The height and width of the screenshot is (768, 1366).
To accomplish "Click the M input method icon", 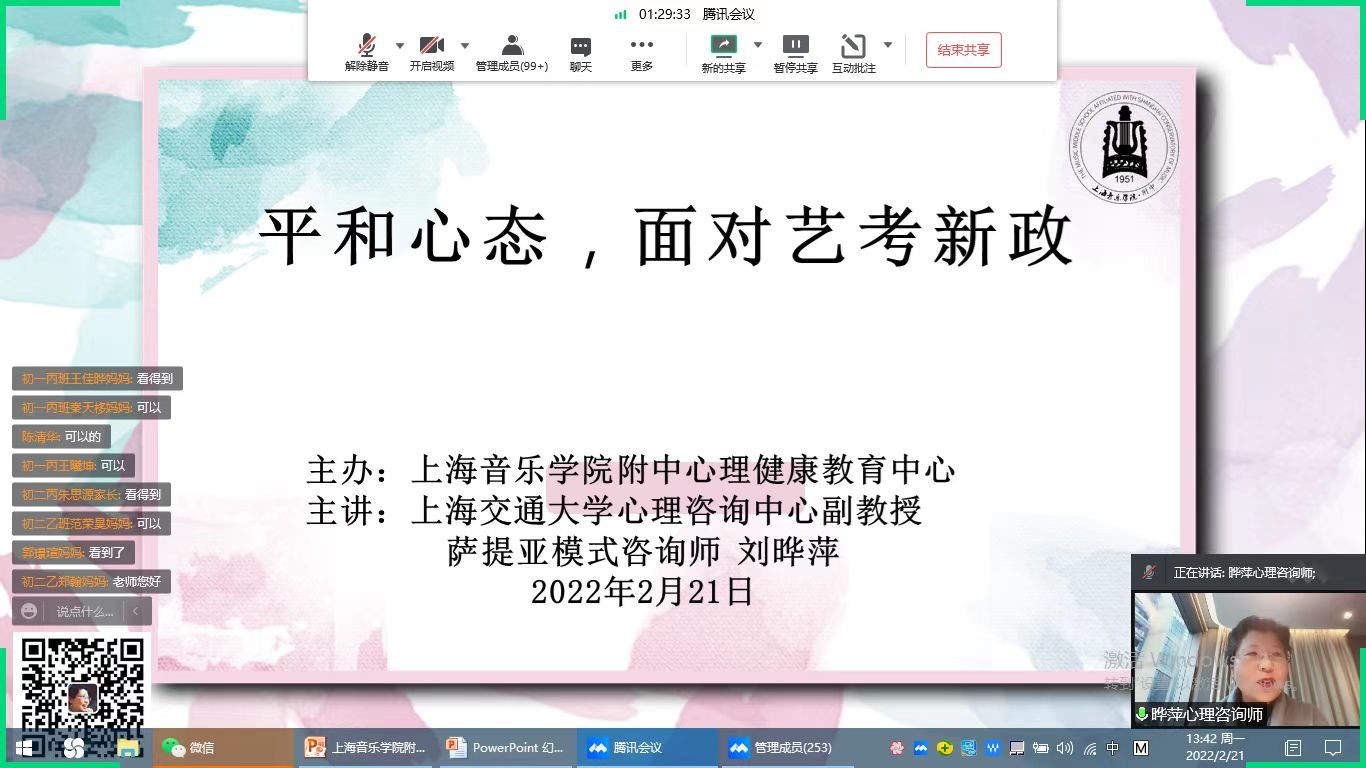I will coord(1141,747).
